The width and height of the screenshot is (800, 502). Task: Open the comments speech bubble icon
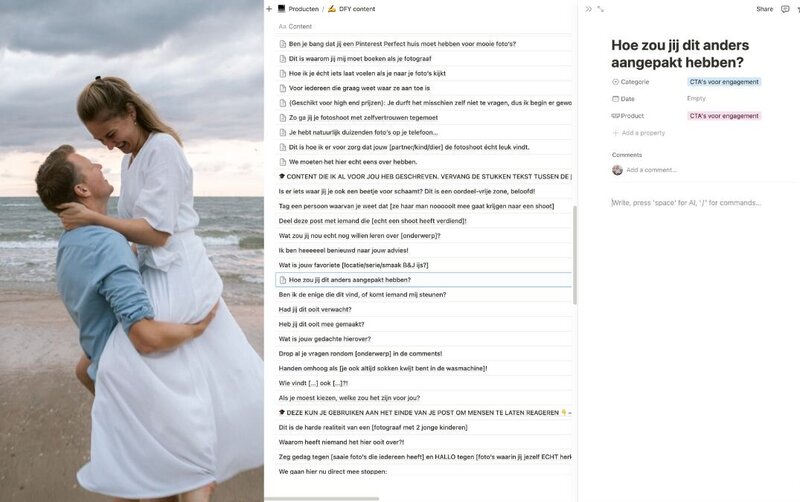[785, 9]
